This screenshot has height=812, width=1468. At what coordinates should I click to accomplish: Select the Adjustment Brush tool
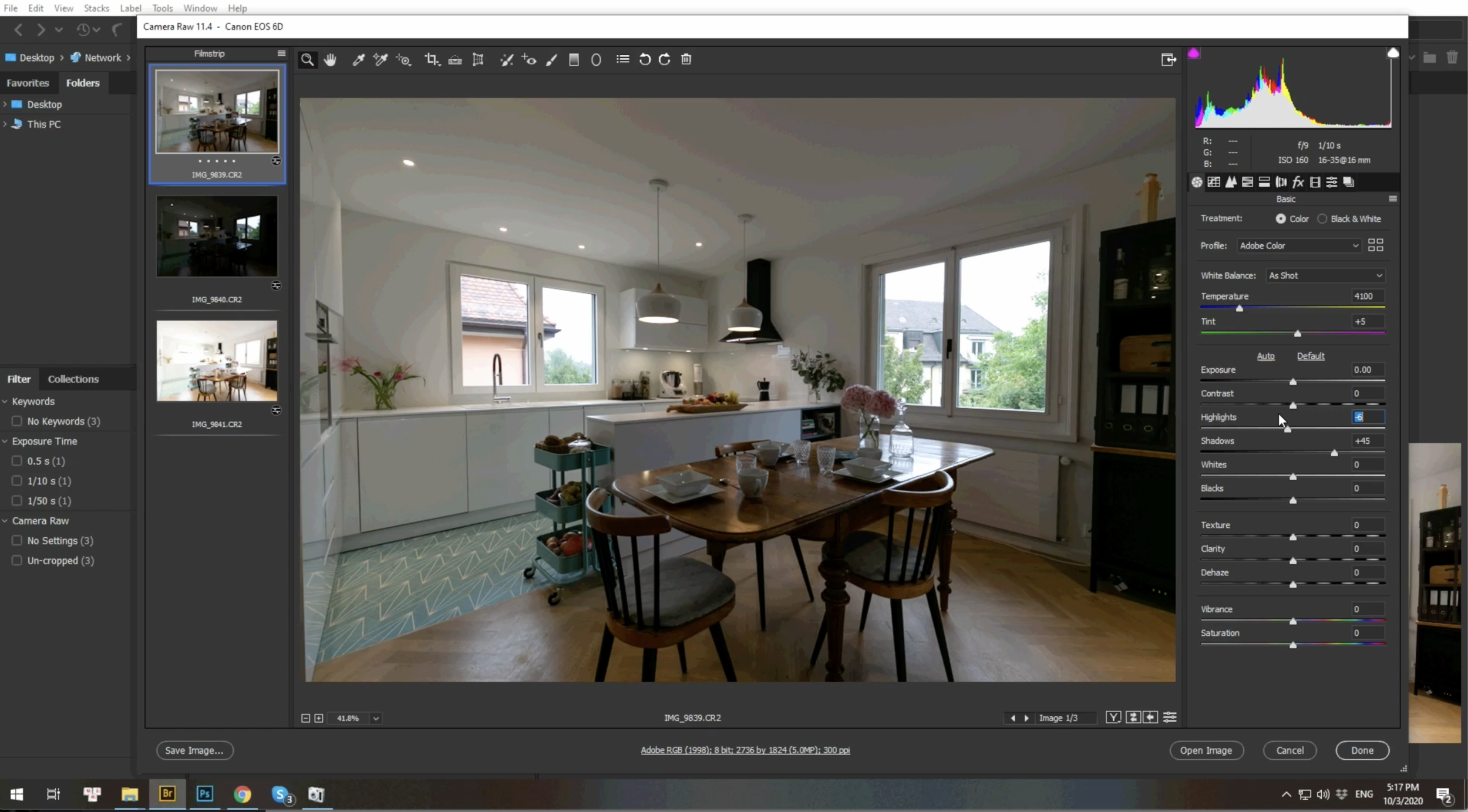point(551,59)
